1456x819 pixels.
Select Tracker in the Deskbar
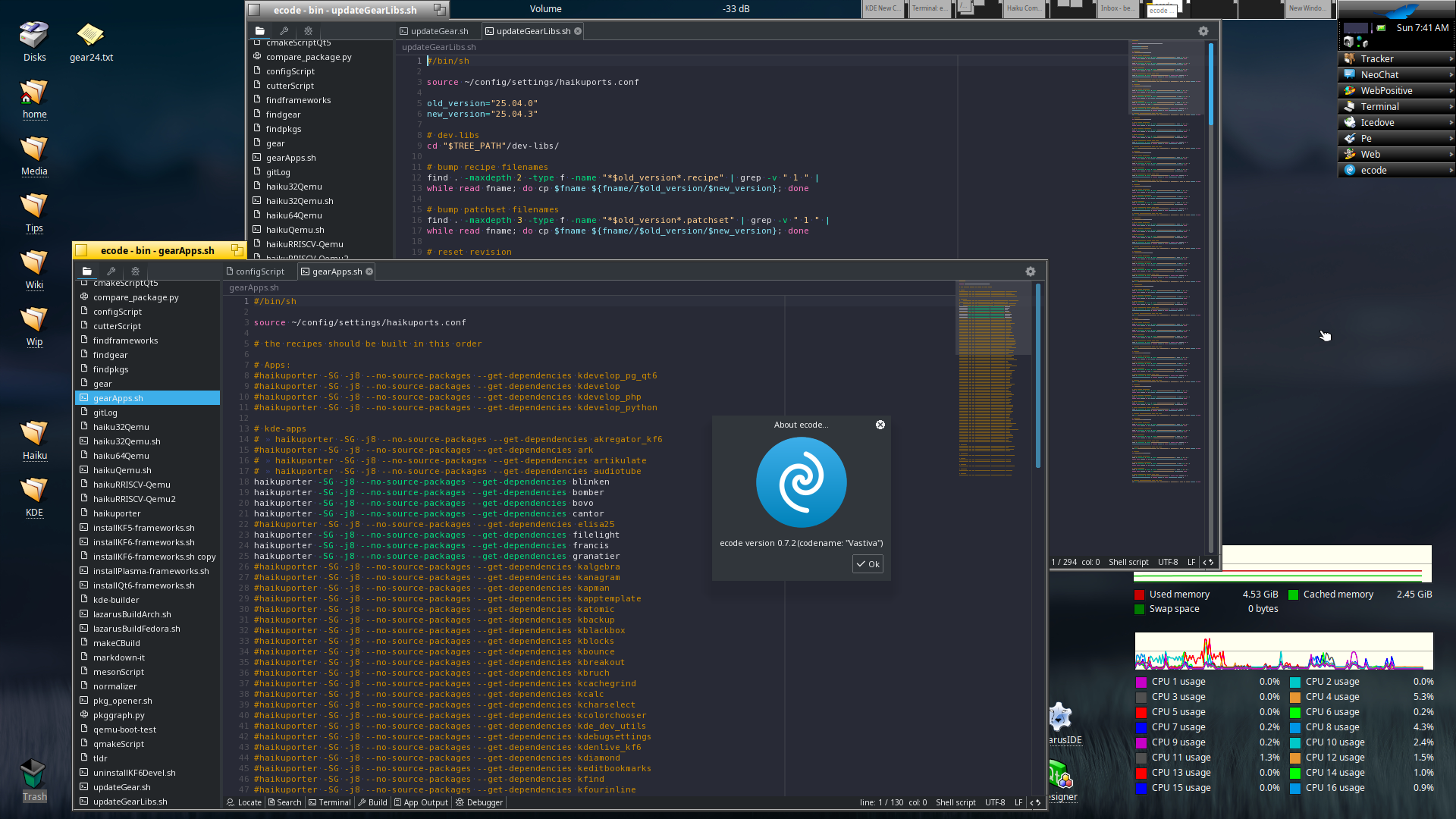pos(1396,58)
